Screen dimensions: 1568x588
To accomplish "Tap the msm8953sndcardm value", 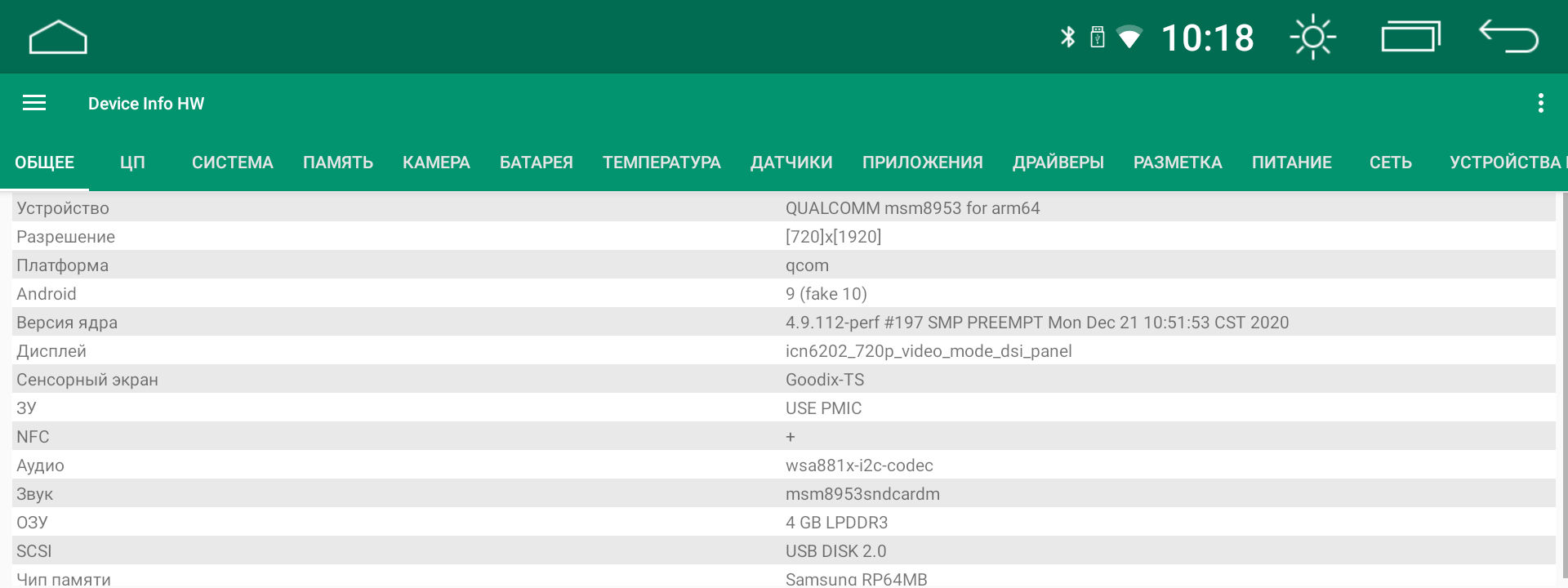I will tap(862, 494).
